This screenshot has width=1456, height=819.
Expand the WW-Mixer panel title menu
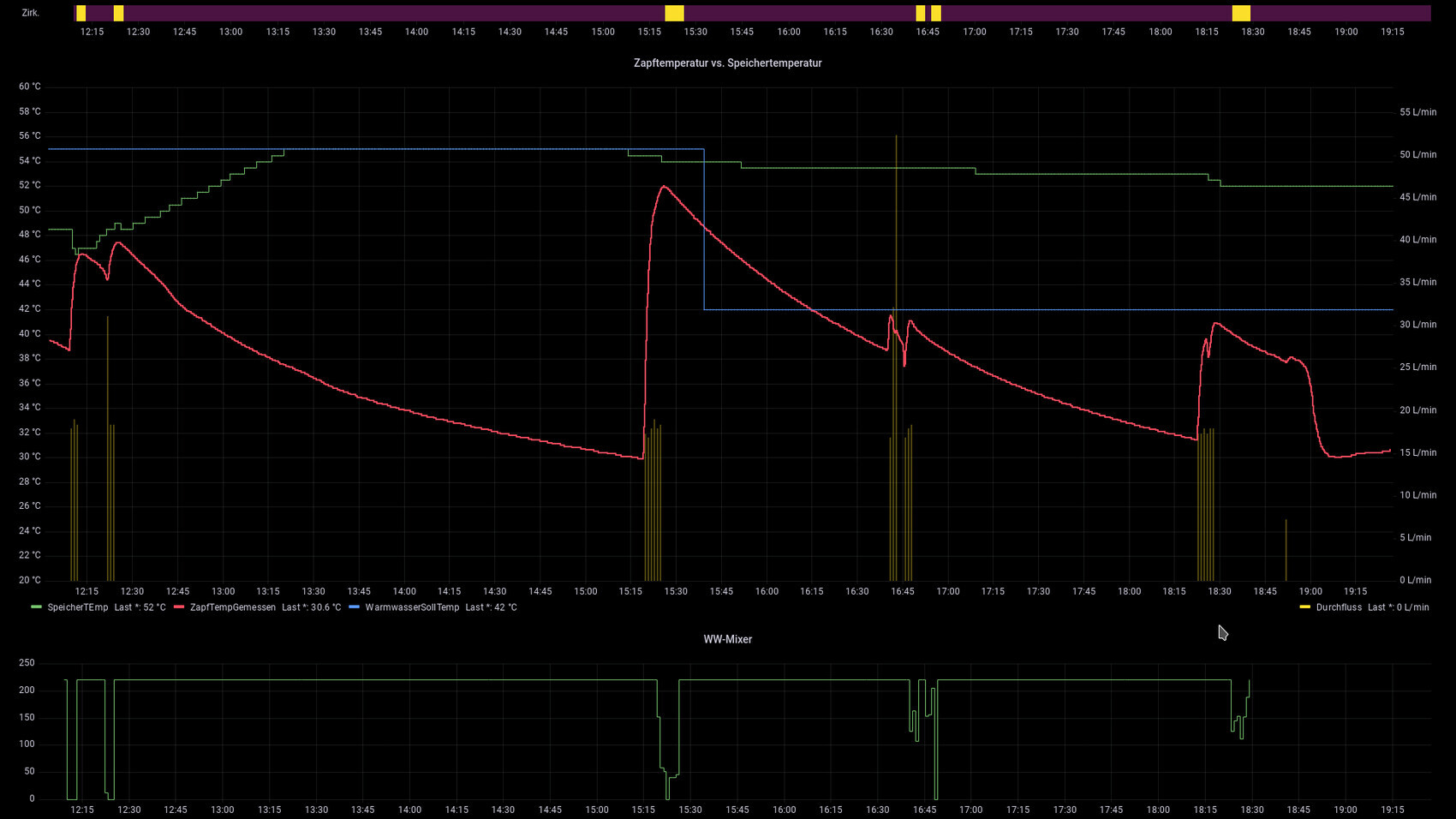pos(727,639)
